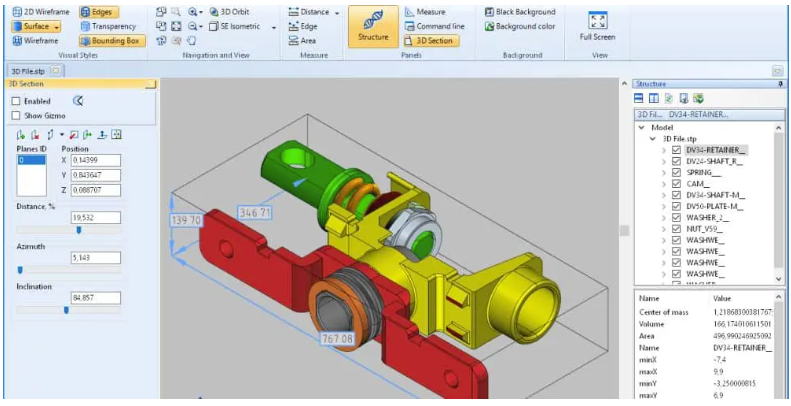Open the Structure panel with DNA icon
Viewport: 791px width, 406px height.
coord(372,26)
